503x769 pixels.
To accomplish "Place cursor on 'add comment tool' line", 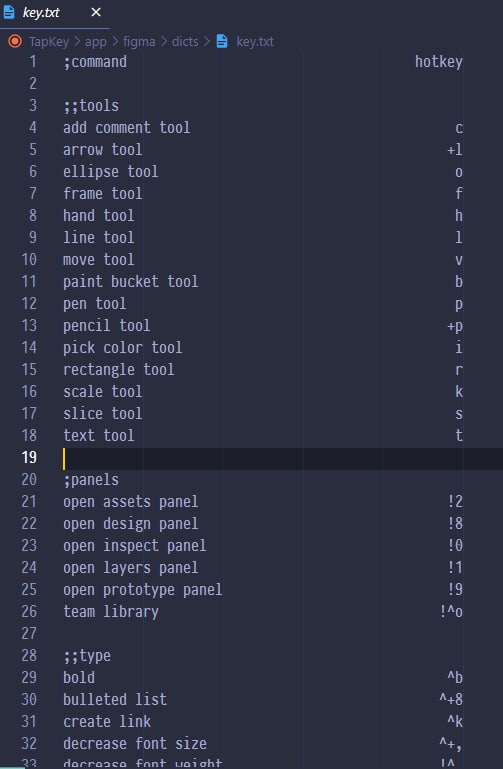I will [126, 128].
